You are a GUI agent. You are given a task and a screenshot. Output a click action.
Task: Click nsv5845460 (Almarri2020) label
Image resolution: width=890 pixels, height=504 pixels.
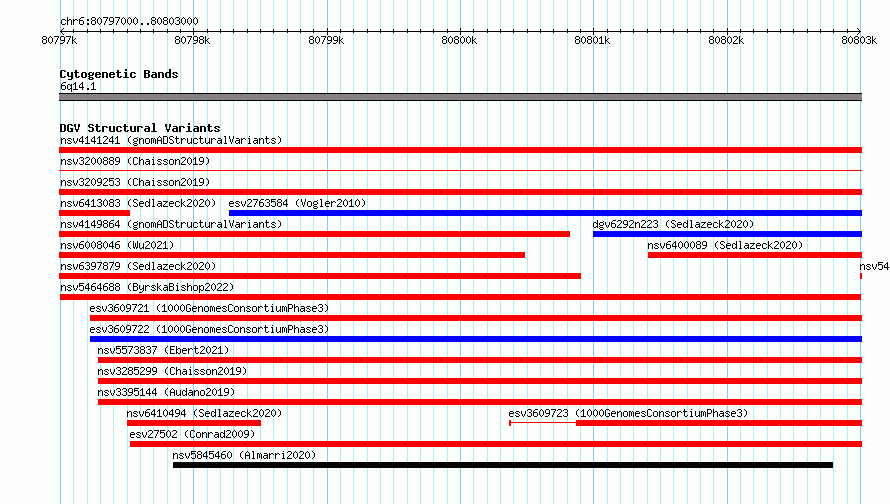tap(244, 455)
